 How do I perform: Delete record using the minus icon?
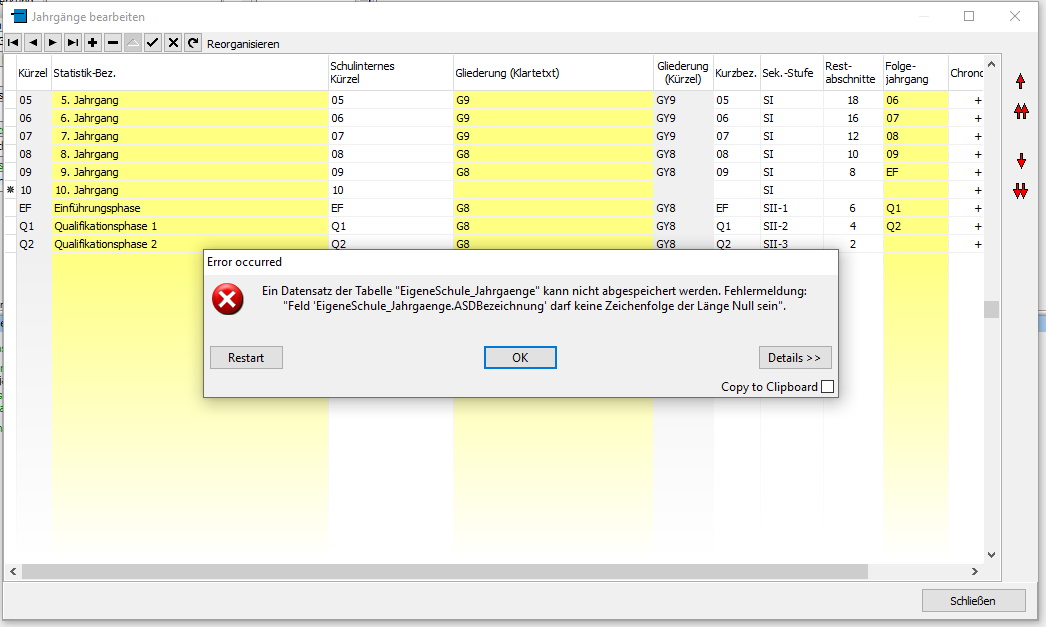113,43
